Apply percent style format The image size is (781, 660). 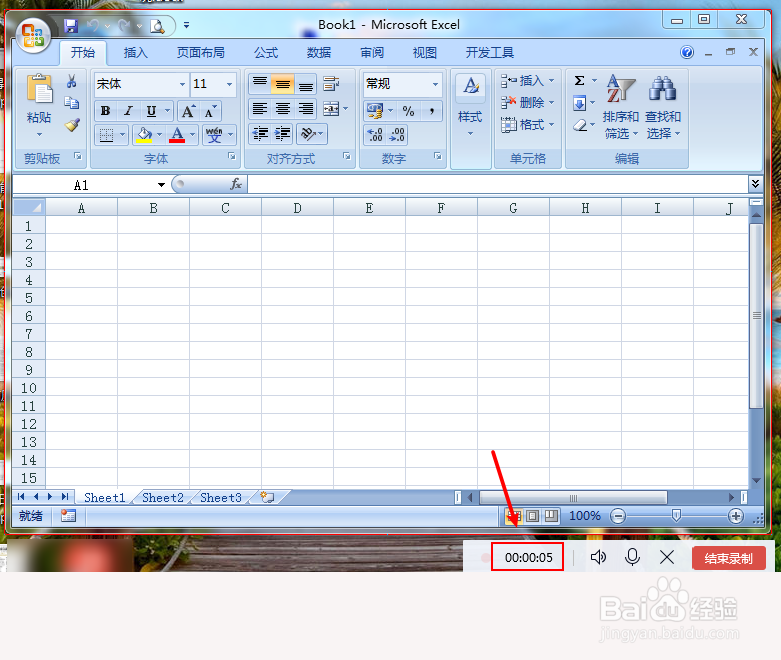click(x=408, y=111)
